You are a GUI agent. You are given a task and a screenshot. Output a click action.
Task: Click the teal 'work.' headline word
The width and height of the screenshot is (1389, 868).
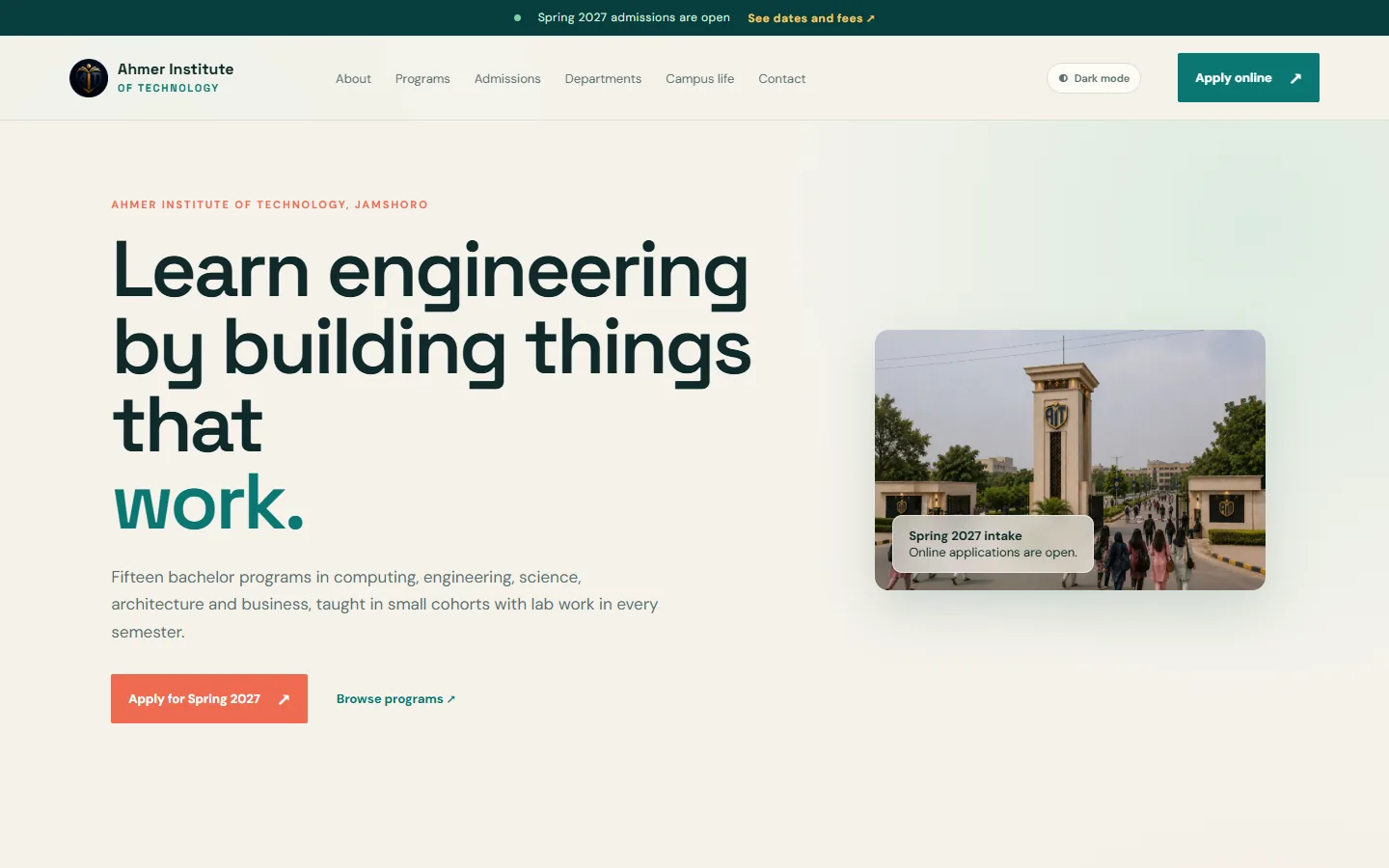(x=209, y=502)
